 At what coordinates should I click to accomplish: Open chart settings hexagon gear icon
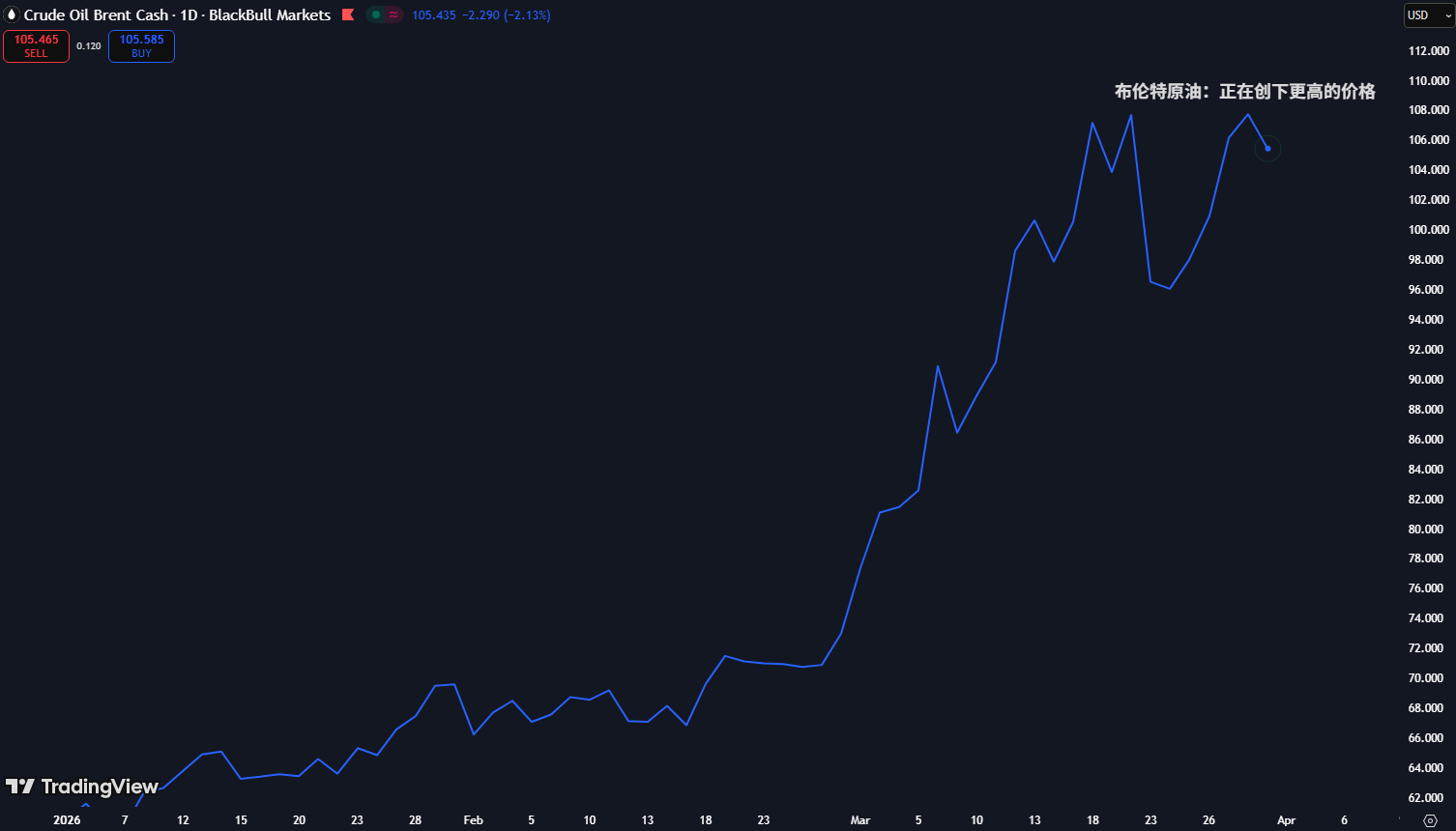[1431, 820]
